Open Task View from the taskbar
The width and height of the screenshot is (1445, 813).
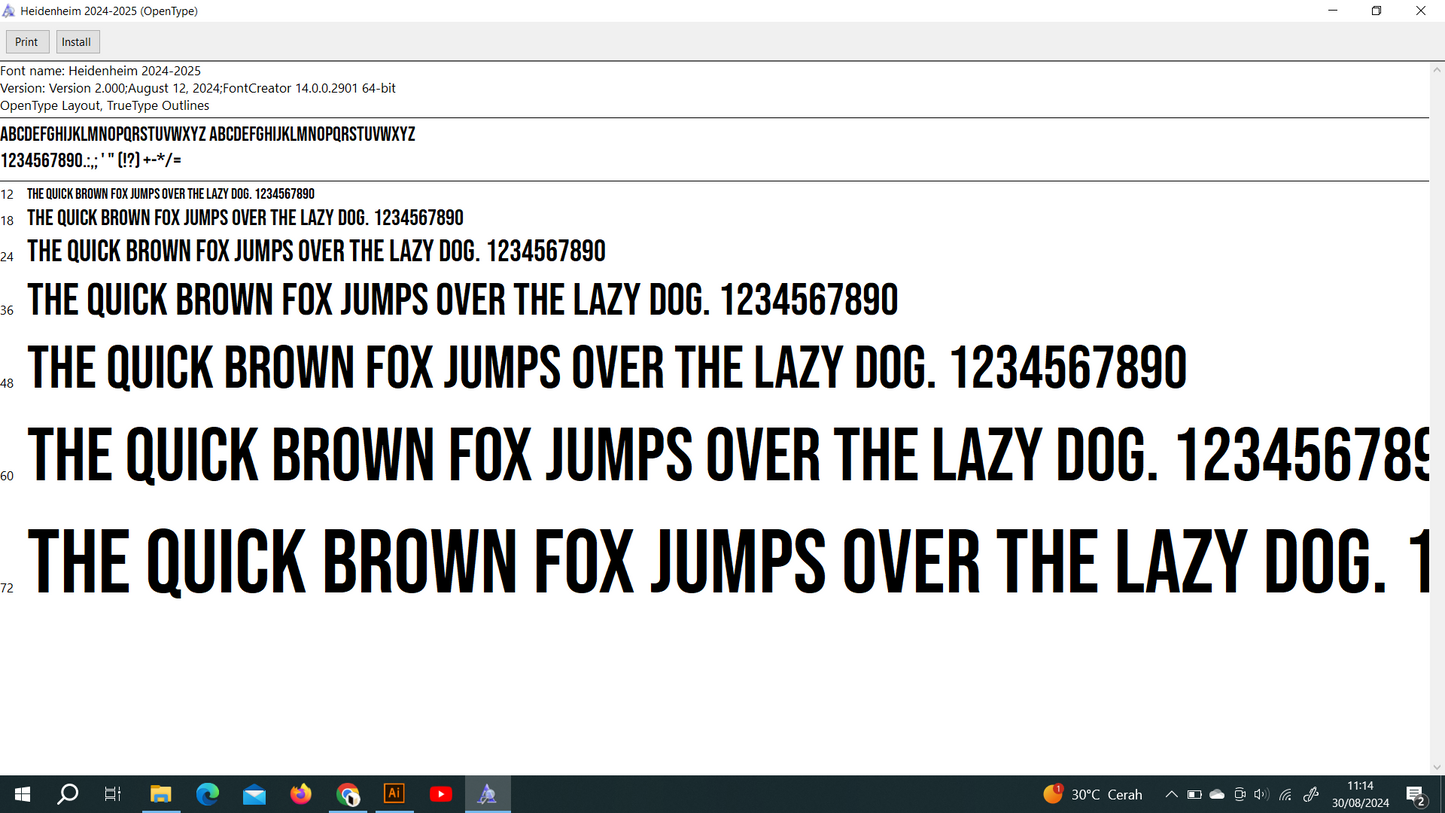(x=113, y=794)
